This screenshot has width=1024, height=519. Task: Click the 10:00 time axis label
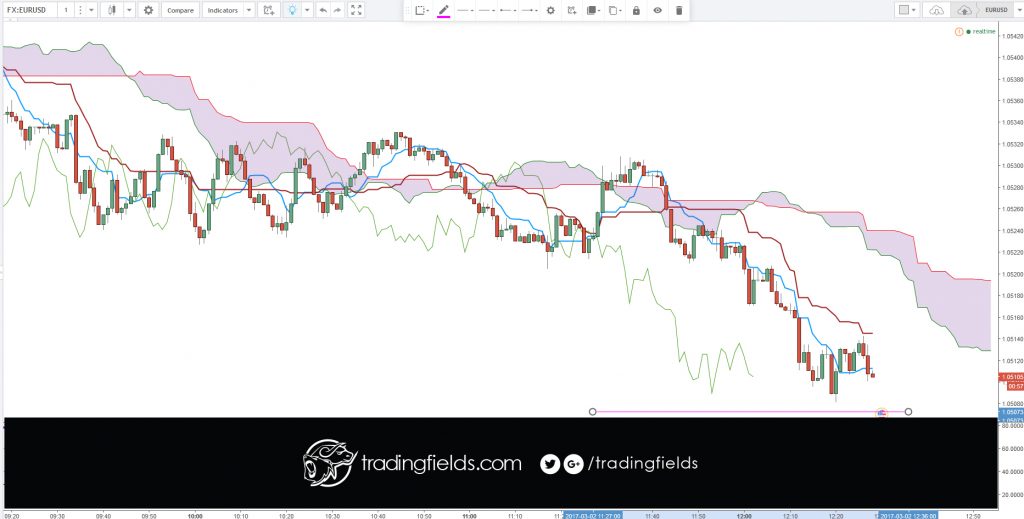(195, 514)
